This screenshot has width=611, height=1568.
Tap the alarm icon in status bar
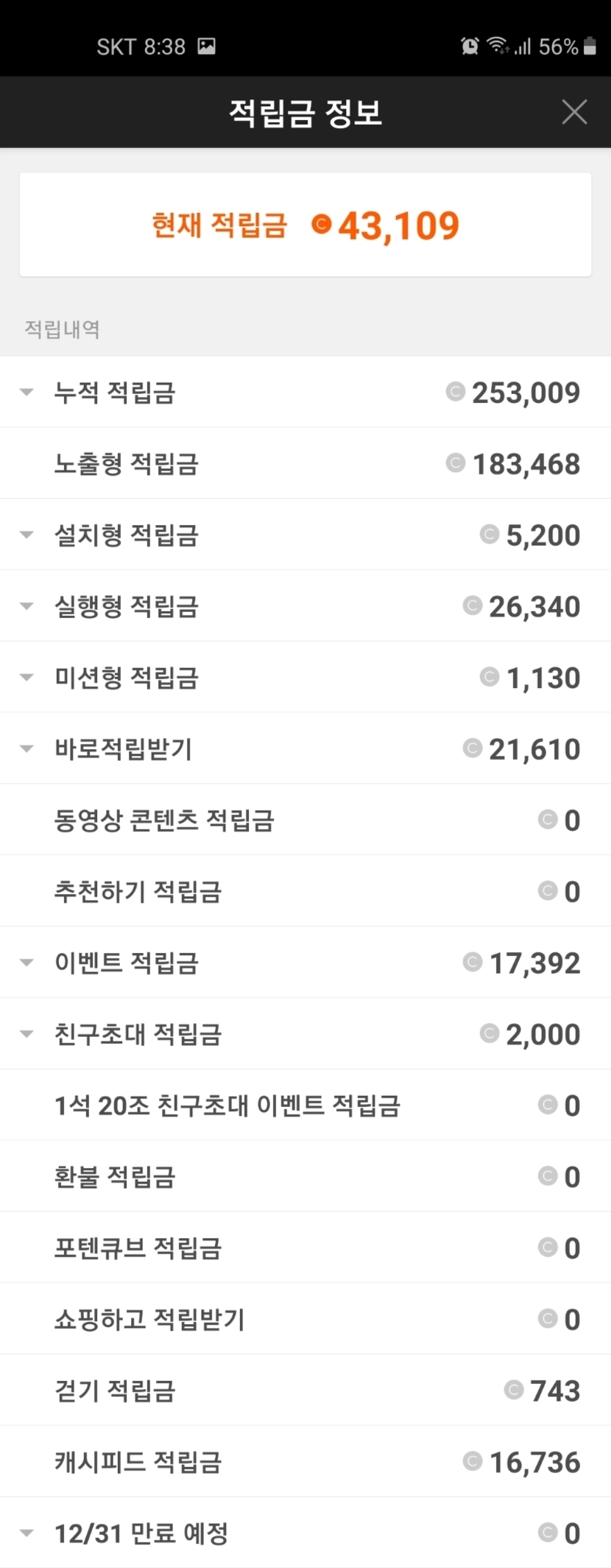470,46
